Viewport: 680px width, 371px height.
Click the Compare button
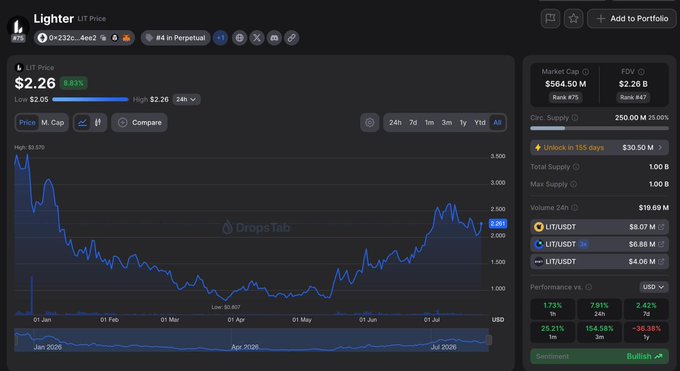[139, 123]
